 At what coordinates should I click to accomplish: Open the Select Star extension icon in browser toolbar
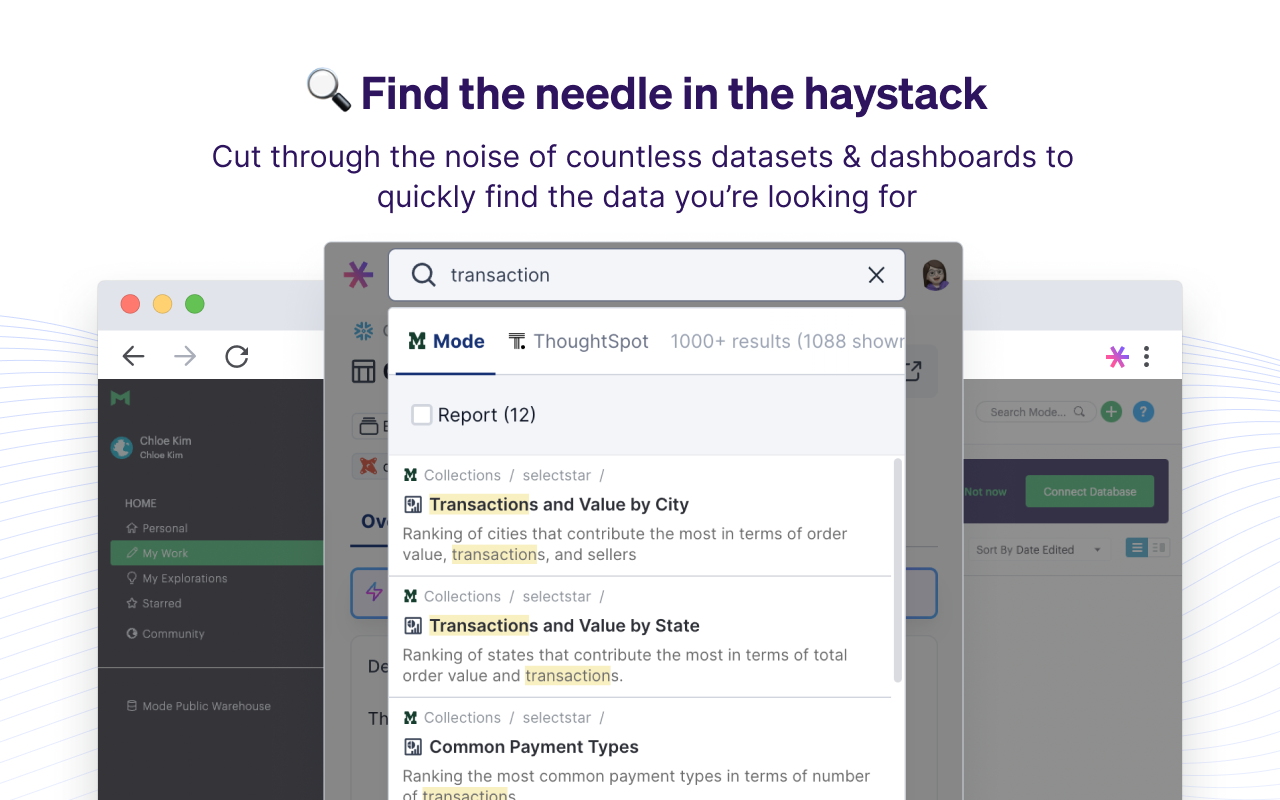click(1117, 356)
